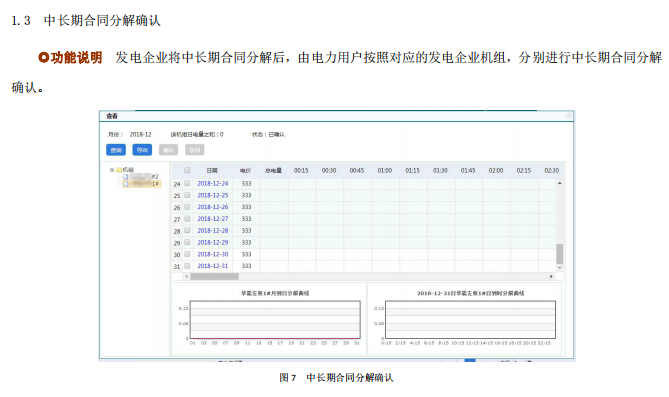Screen dimensions: 669x397
Task: Click the horizontal scrollbar right arrow
Action: pyautogui.click(x=551, y=277)
